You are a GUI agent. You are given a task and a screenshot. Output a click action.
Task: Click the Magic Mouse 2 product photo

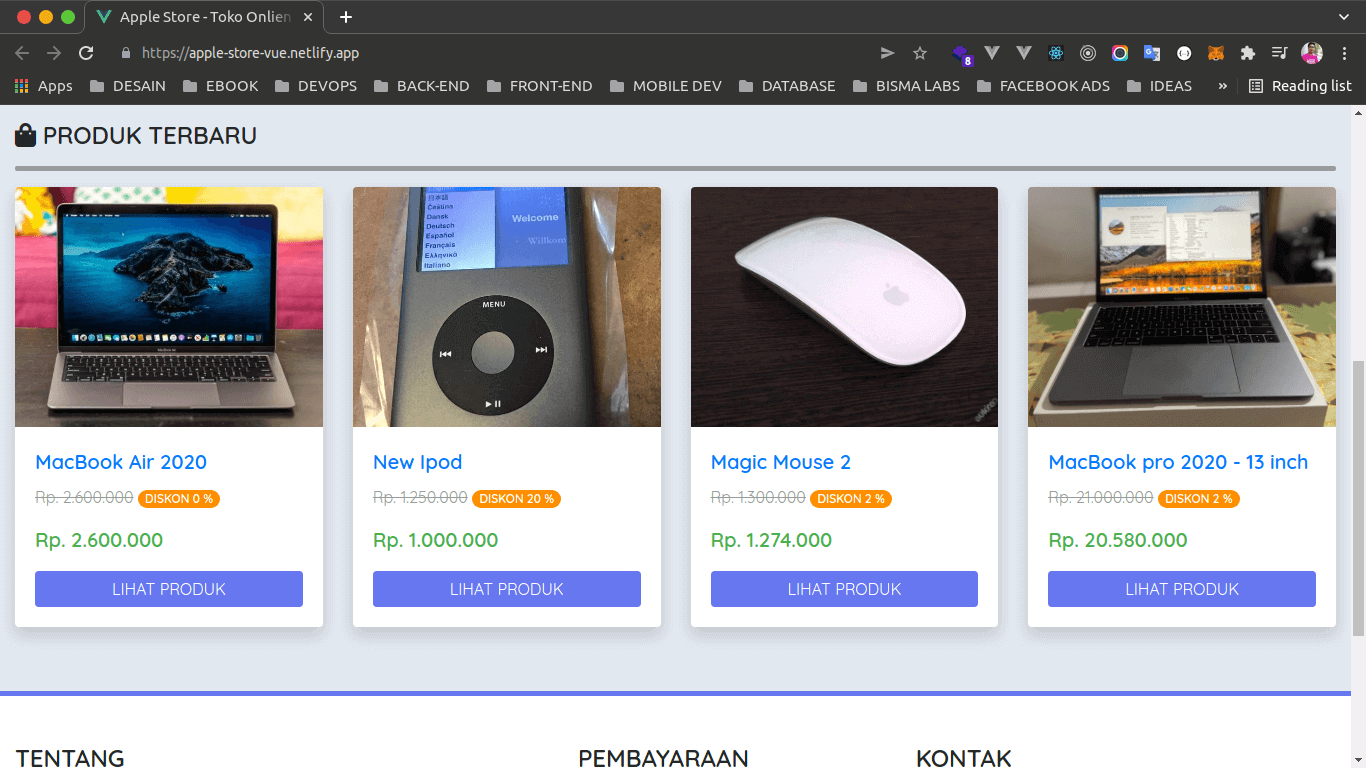pos(844,307)
